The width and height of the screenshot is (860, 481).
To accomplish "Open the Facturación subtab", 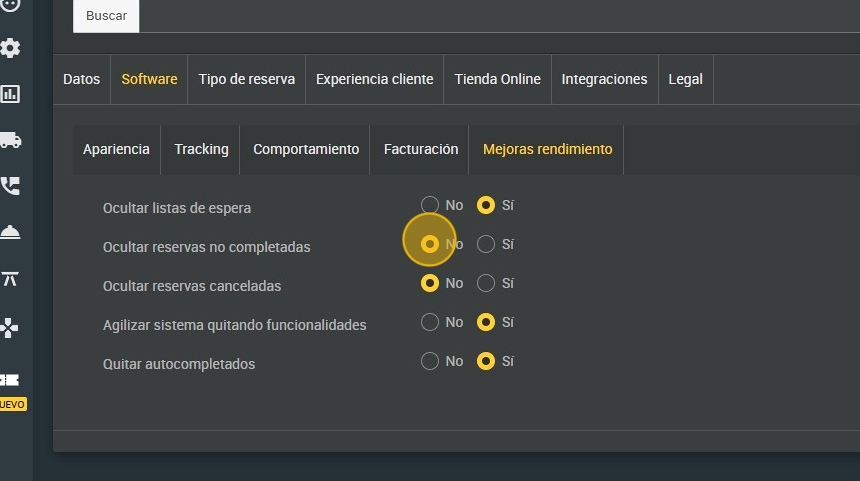I will pyautogui.click(x=420, y=149).
